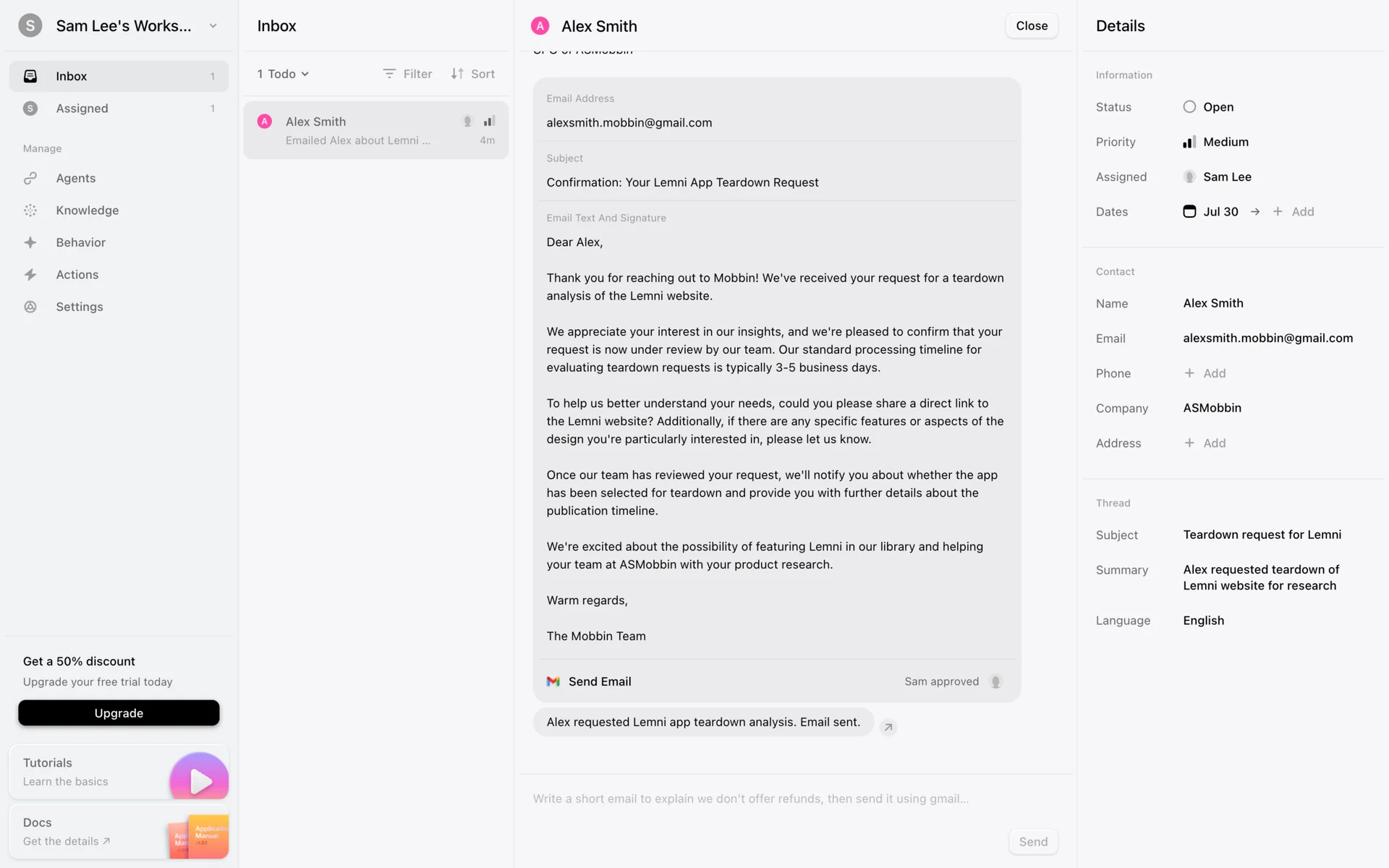Screen dimensions: 1389x868
Task: Open the Knowledge section icon
Action: coord(30,210)
